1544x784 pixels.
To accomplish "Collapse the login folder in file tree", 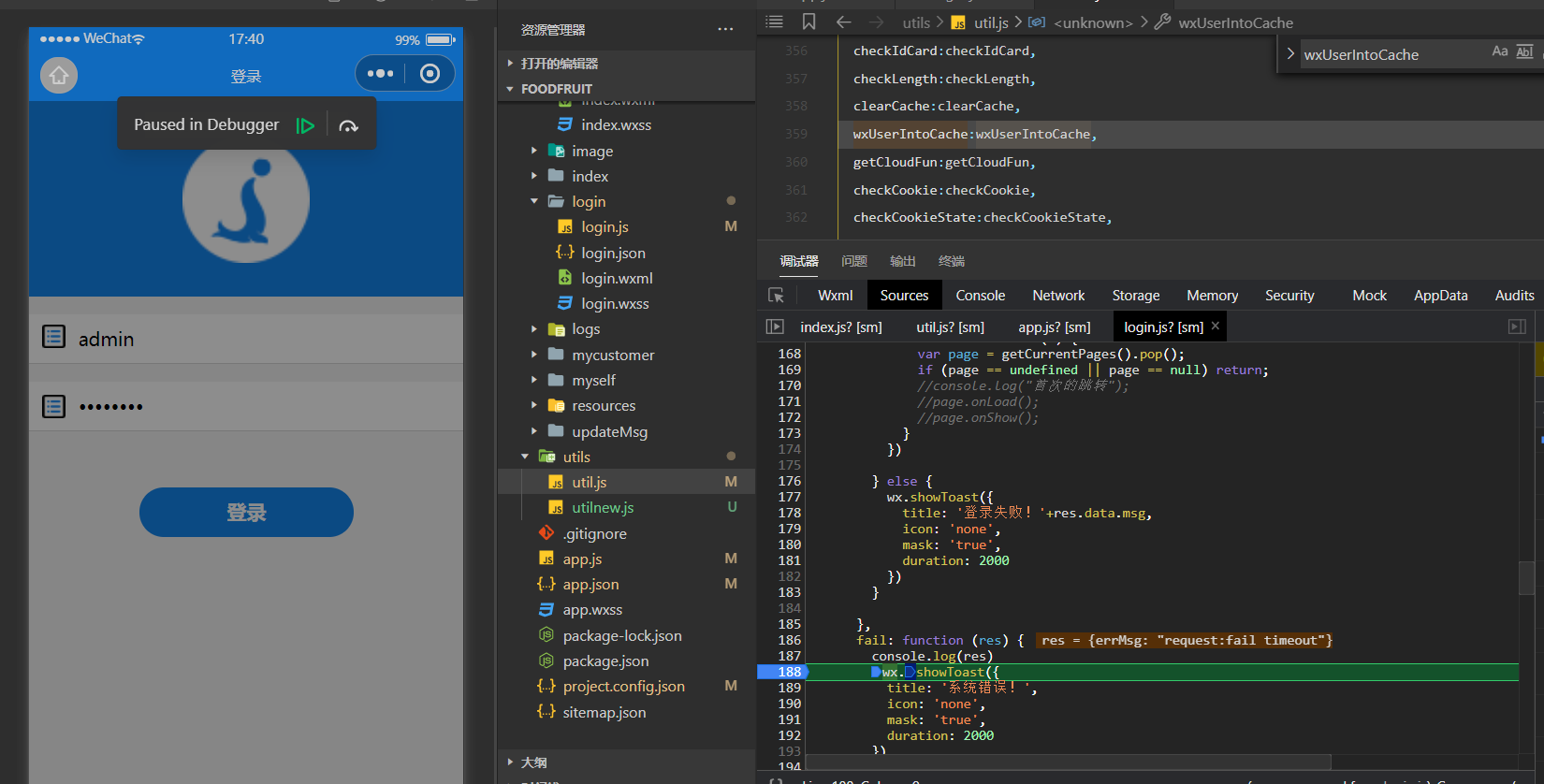I will click(x=534, y=201).
